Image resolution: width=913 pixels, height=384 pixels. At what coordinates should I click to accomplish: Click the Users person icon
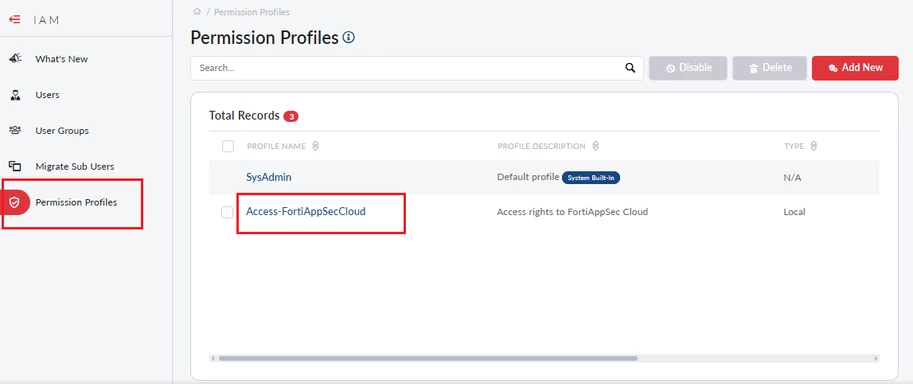click(x=15, y=95)
